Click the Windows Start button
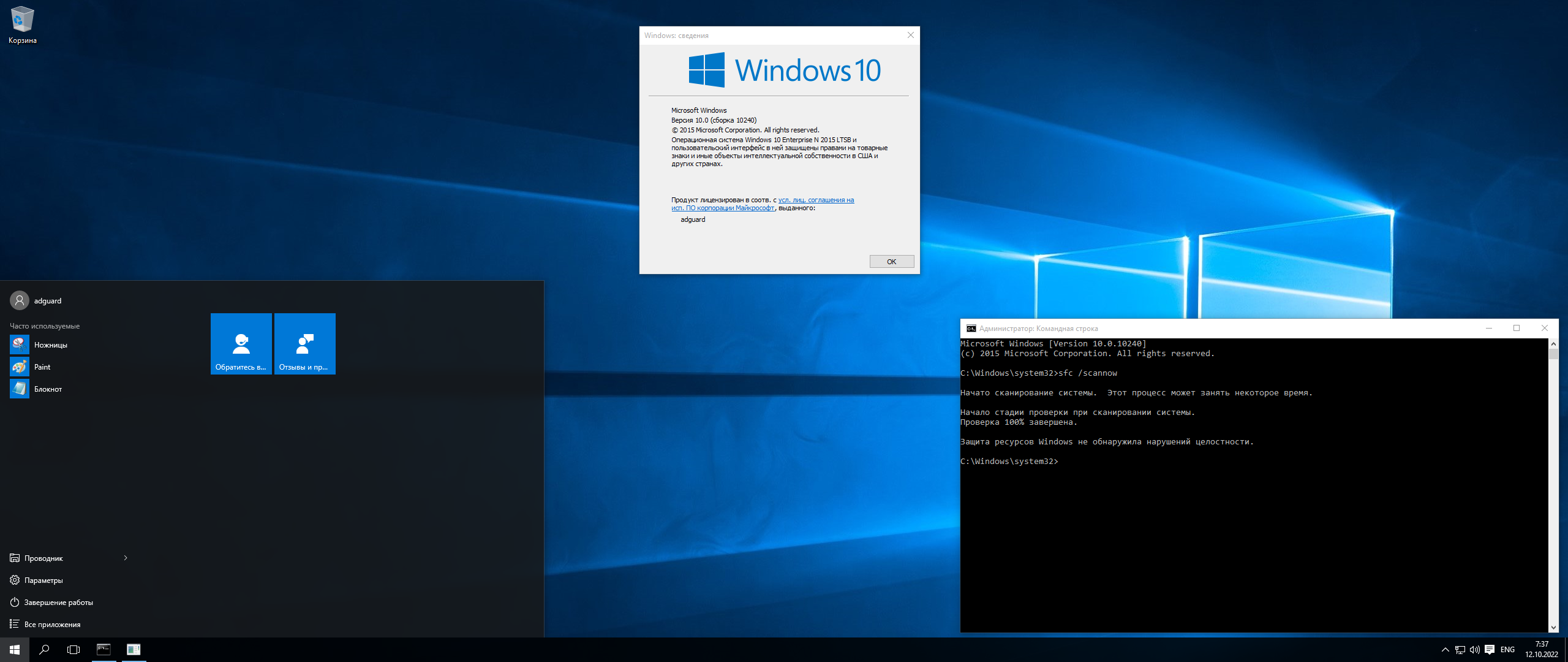 tap(15, 650)
